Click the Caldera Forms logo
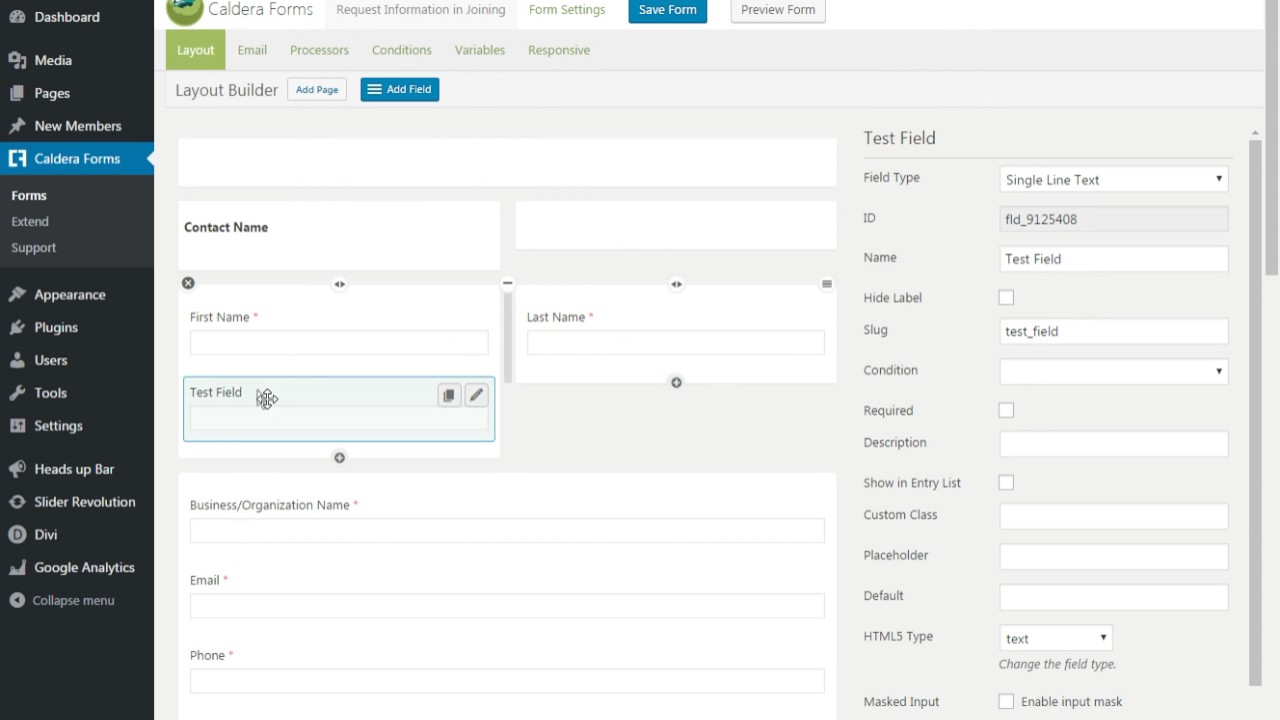1280x720 pixels. pos(185,11)
